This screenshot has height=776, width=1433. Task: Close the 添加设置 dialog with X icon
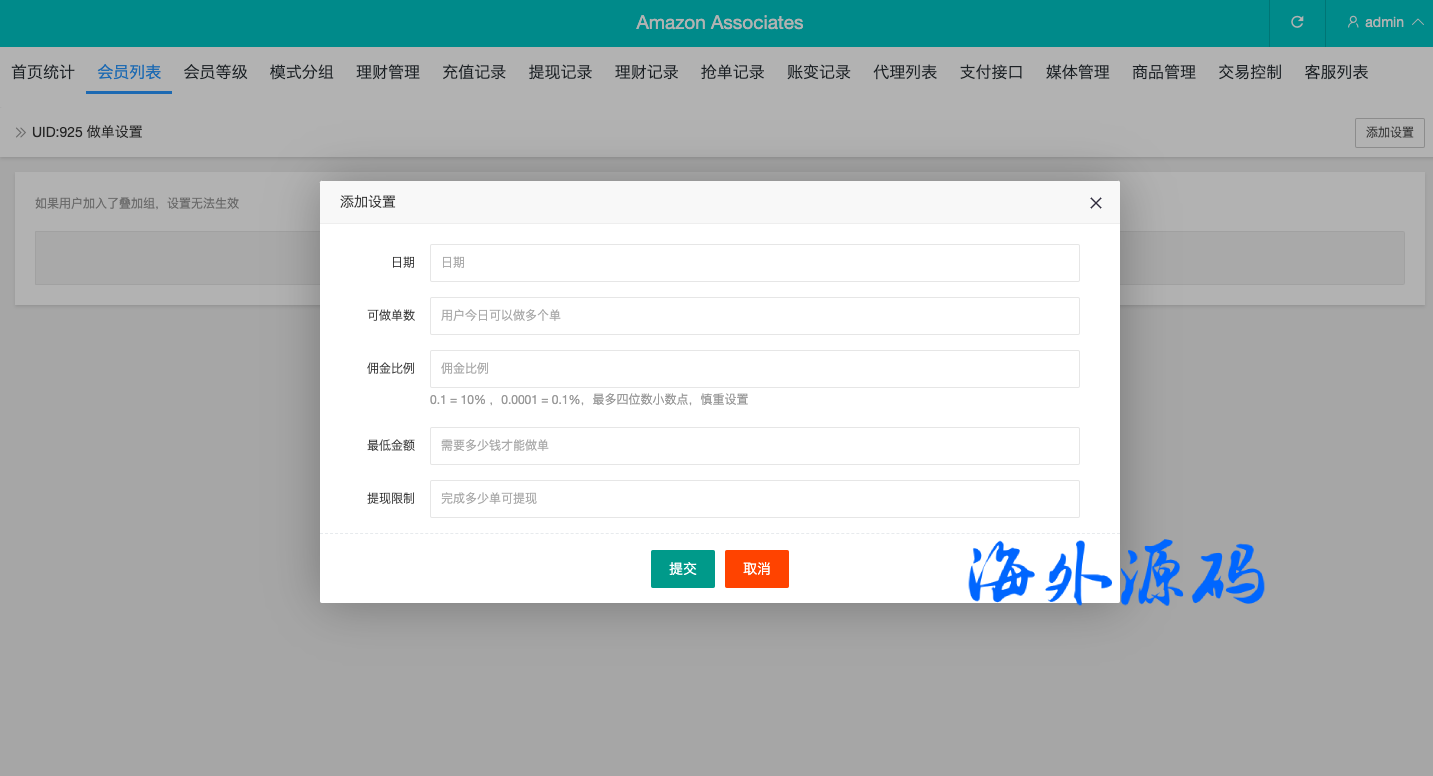pos(1095,203)
